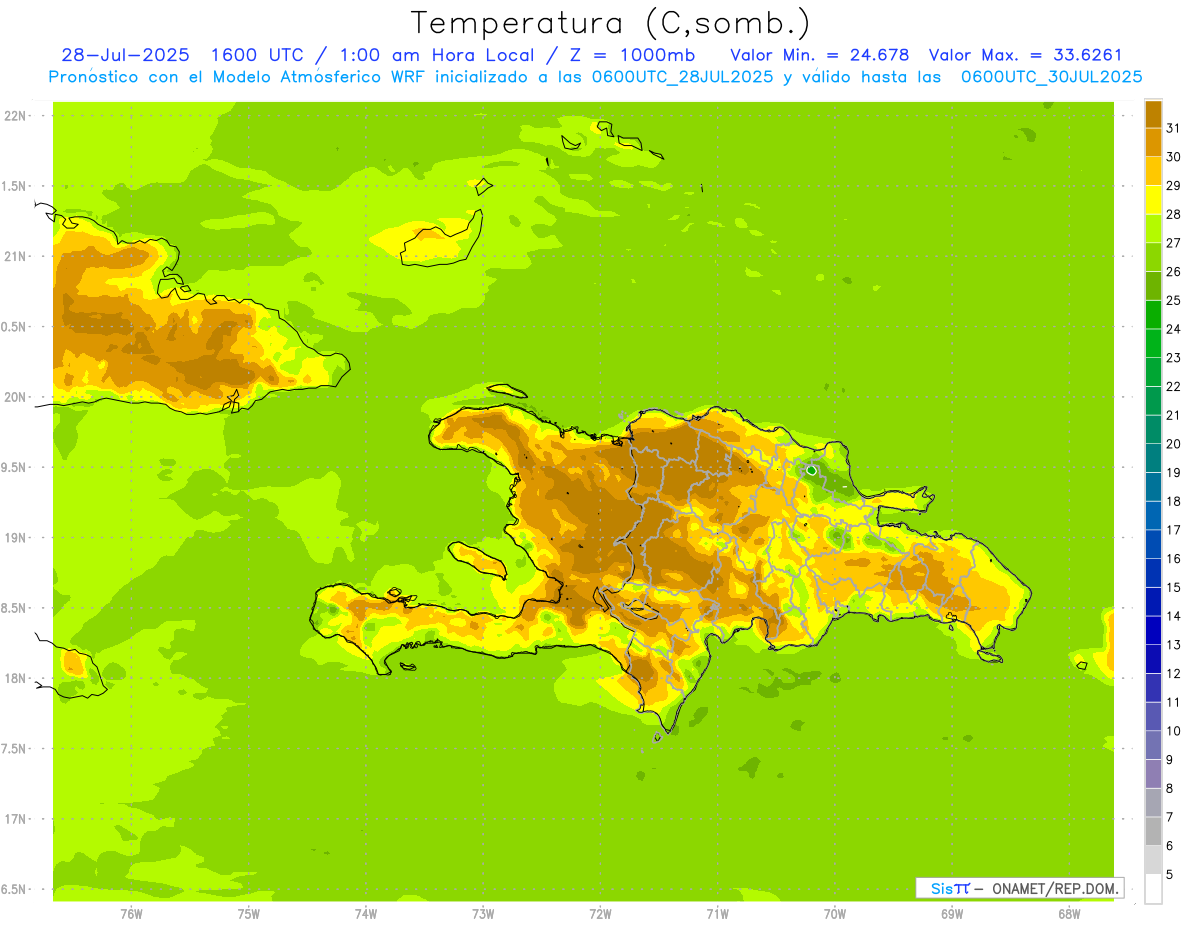
Task: Click the "1.5N" latitude label
Action: [x=14, y=186]
